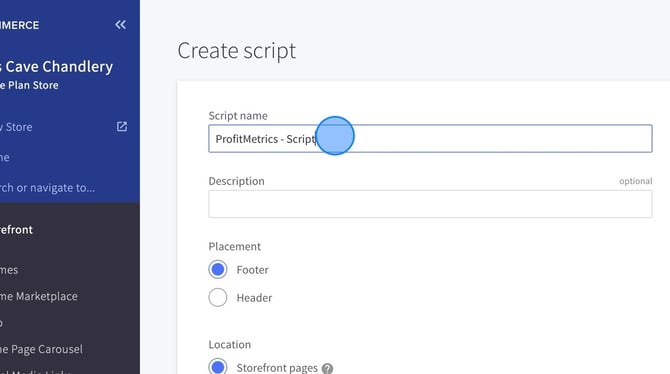Click the Plan Store subtitle text

(29, 85)
